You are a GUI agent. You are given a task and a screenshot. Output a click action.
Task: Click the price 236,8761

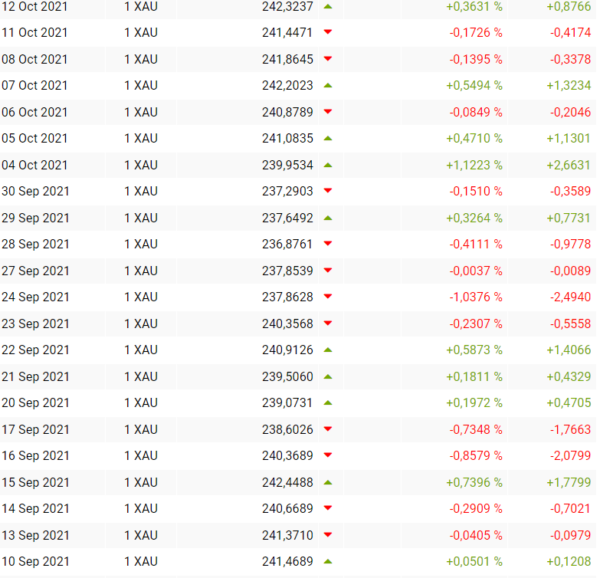(x=287, y=244)
